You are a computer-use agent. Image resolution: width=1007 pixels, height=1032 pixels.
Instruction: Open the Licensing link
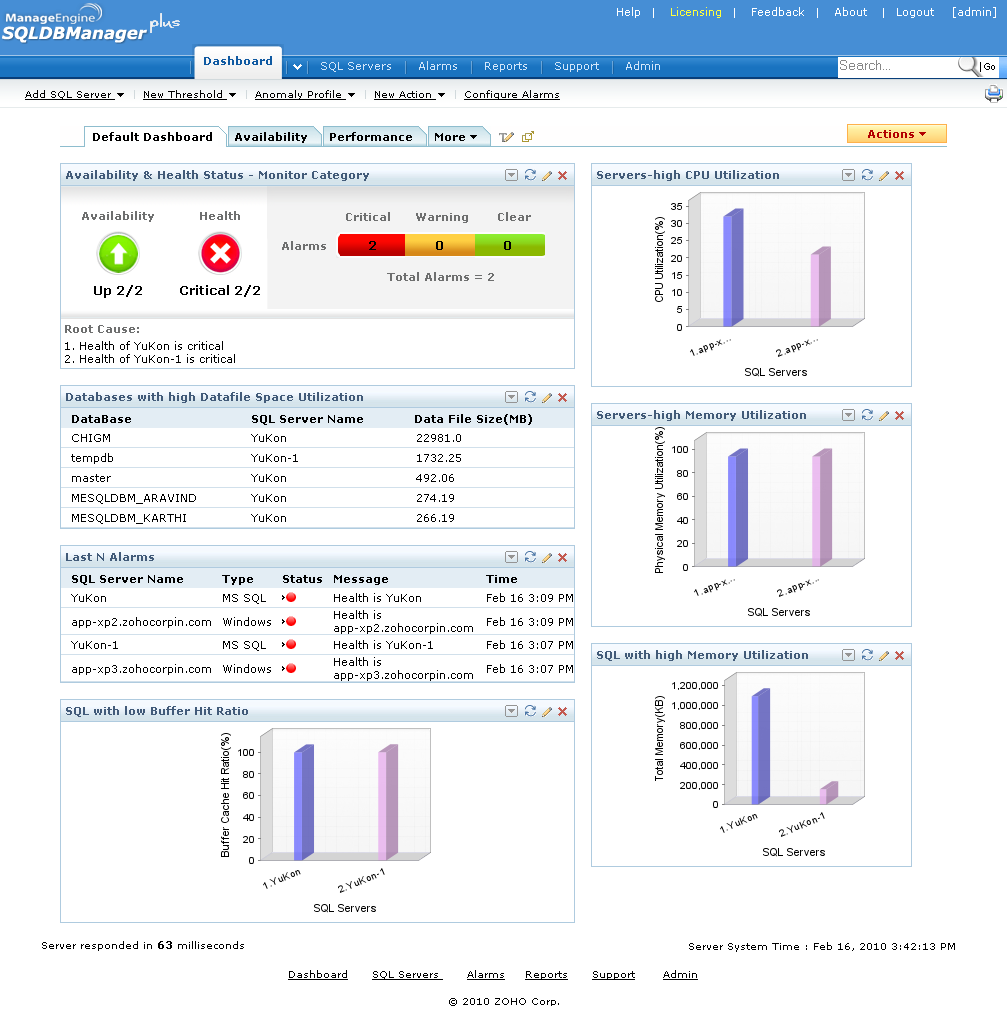[694, 12]
